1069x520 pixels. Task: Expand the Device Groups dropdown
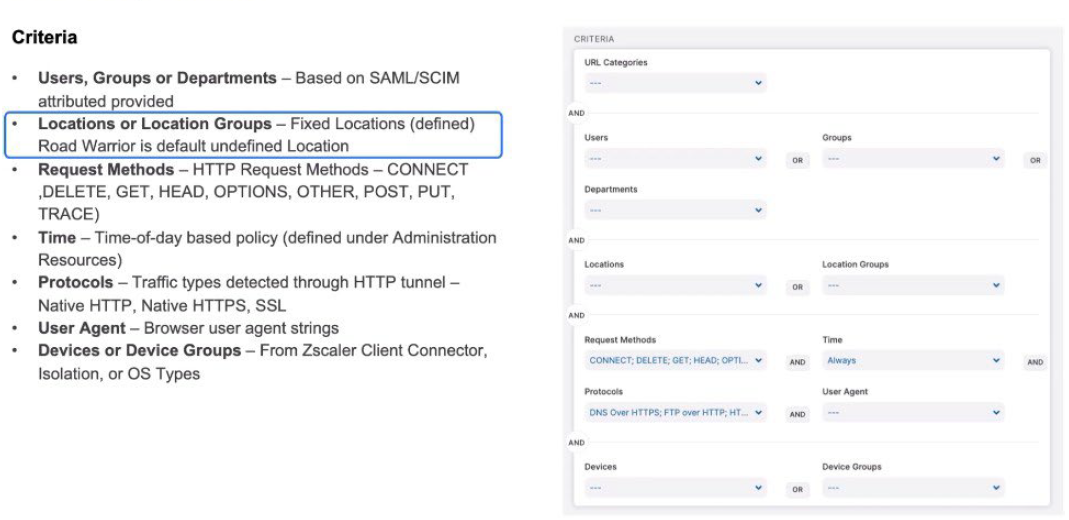point(912,488)
